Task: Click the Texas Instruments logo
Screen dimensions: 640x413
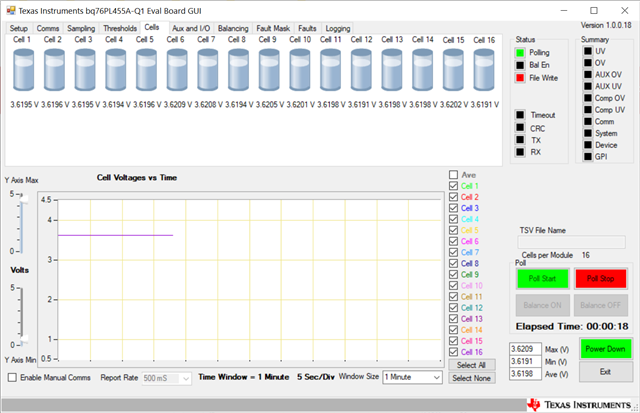Action: click(579, 405)
